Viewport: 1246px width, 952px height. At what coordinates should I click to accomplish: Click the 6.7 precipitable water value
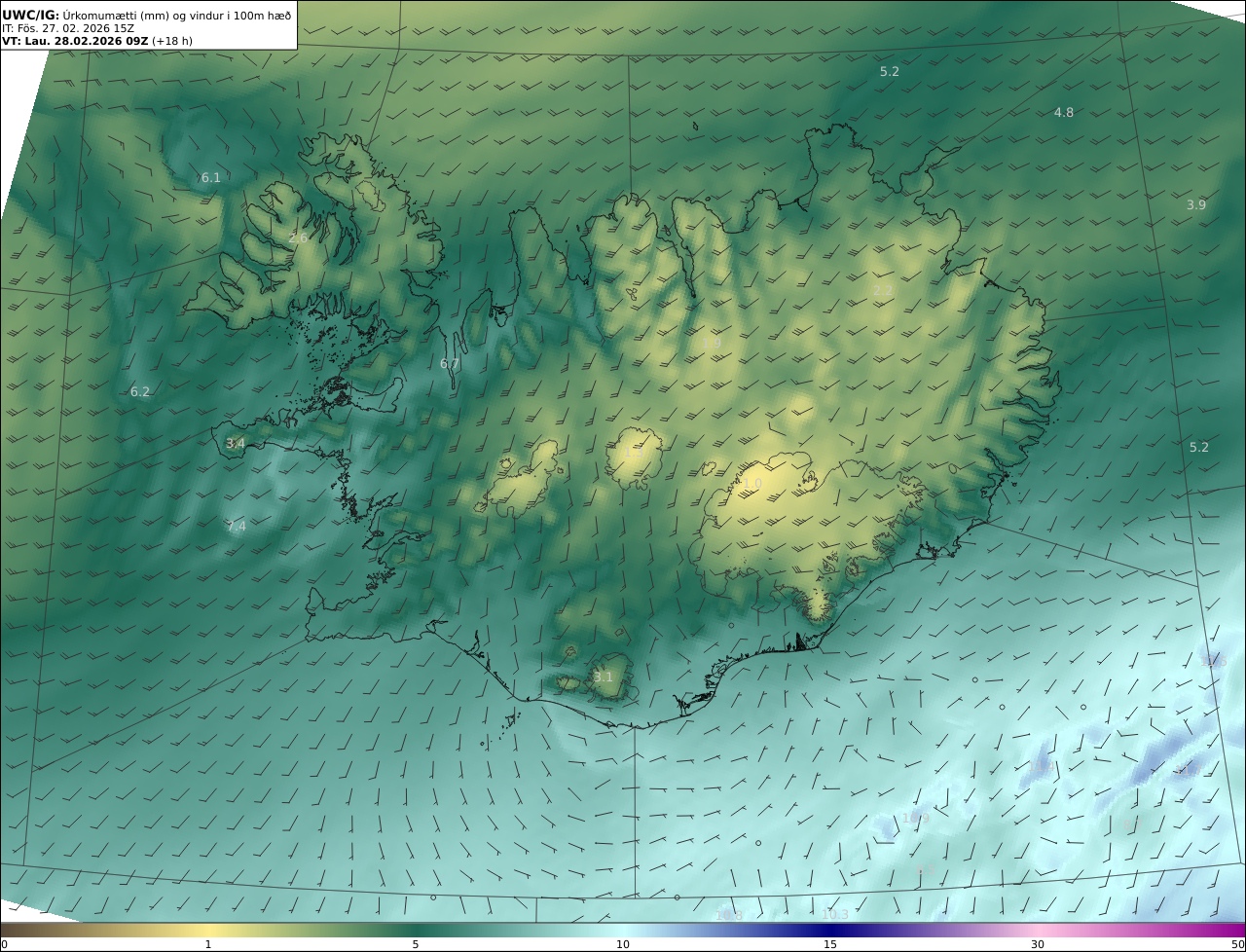pyautogui.click(x=449, y=364)
